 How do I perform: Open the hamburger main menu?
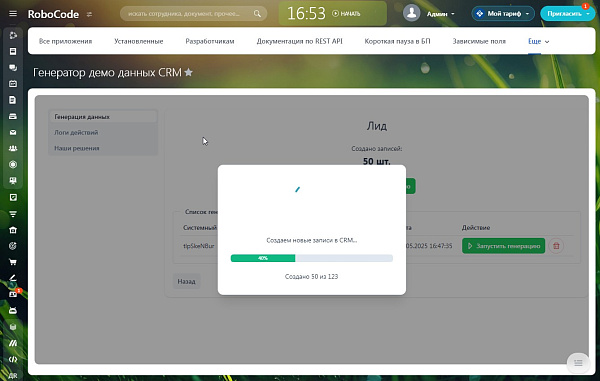tap(13, 14)
